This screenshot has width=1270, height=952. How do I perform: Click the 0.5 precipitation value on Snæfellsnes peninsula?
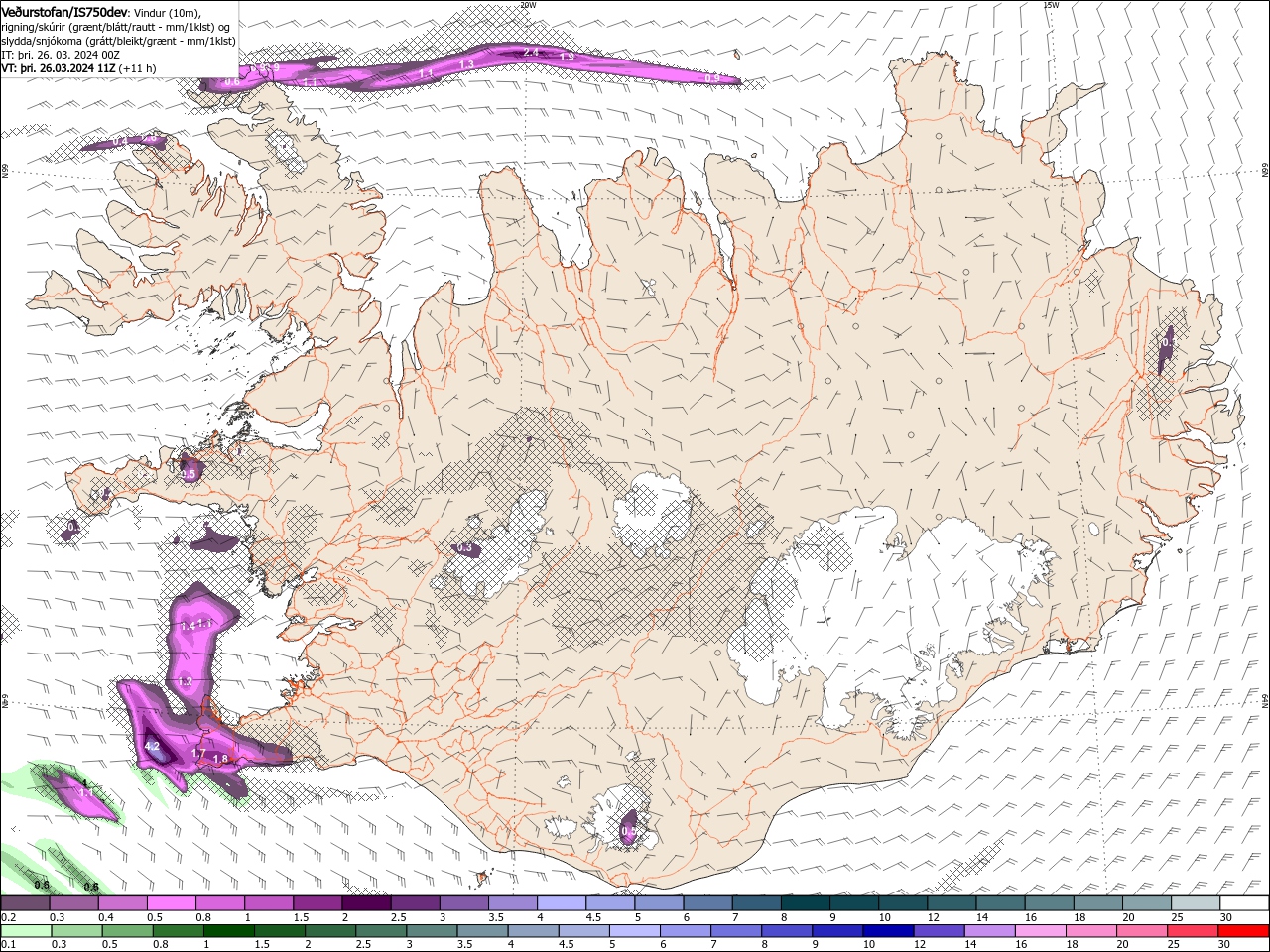(x=189, y=474)
